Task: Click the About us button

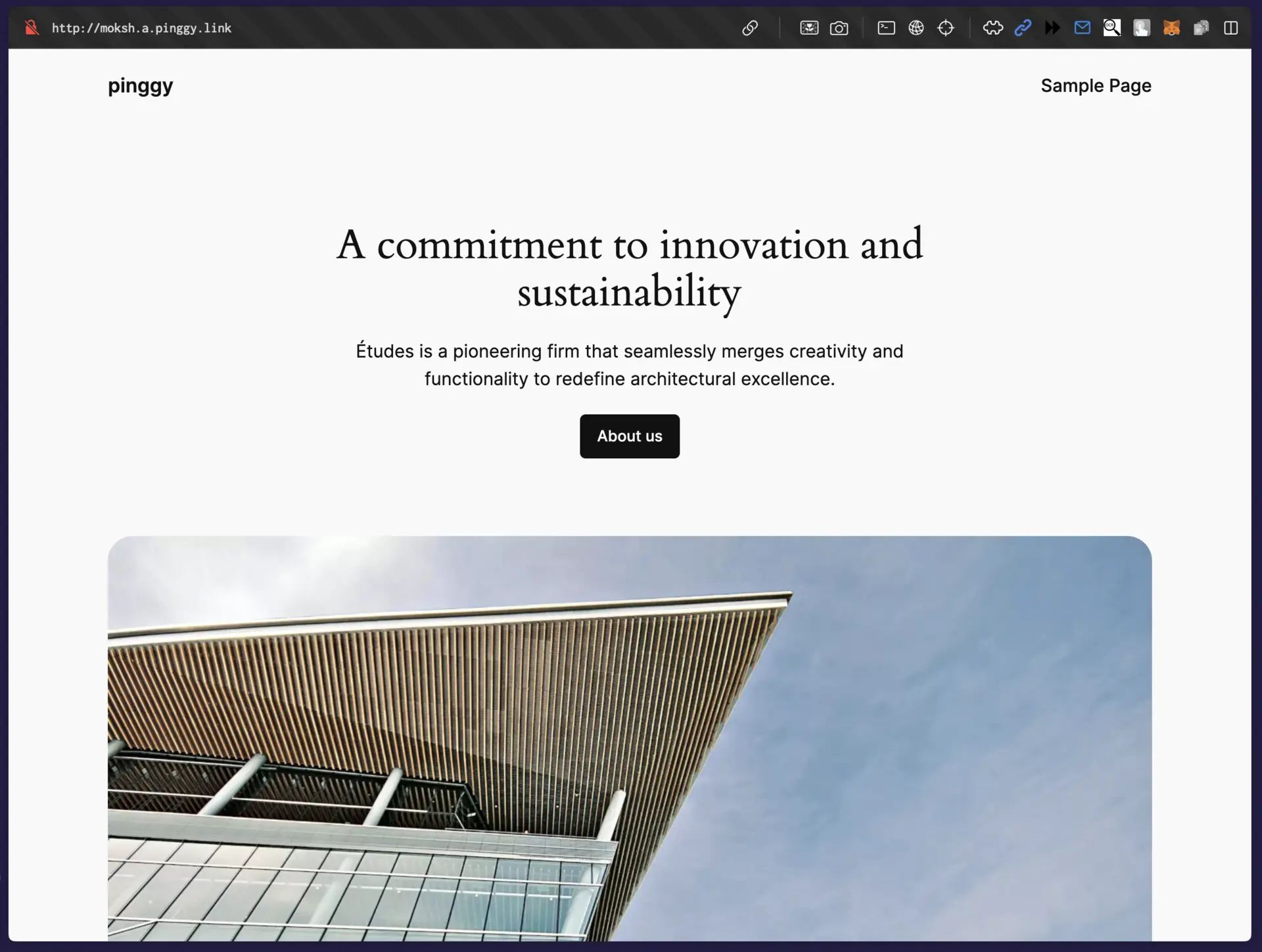Action: 629,435
